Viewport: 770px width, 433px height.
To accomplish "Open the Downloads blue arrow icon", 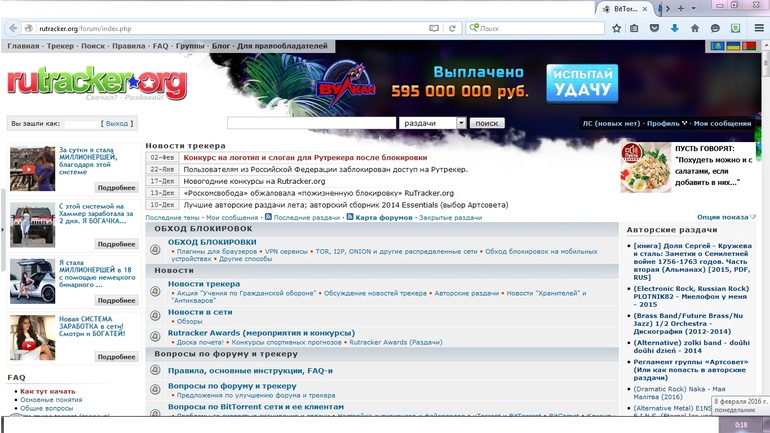I will click(x=675, y=28).
